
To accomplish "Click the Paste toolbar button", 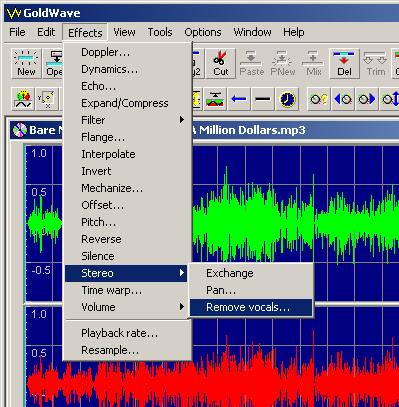I will point(251,63).
